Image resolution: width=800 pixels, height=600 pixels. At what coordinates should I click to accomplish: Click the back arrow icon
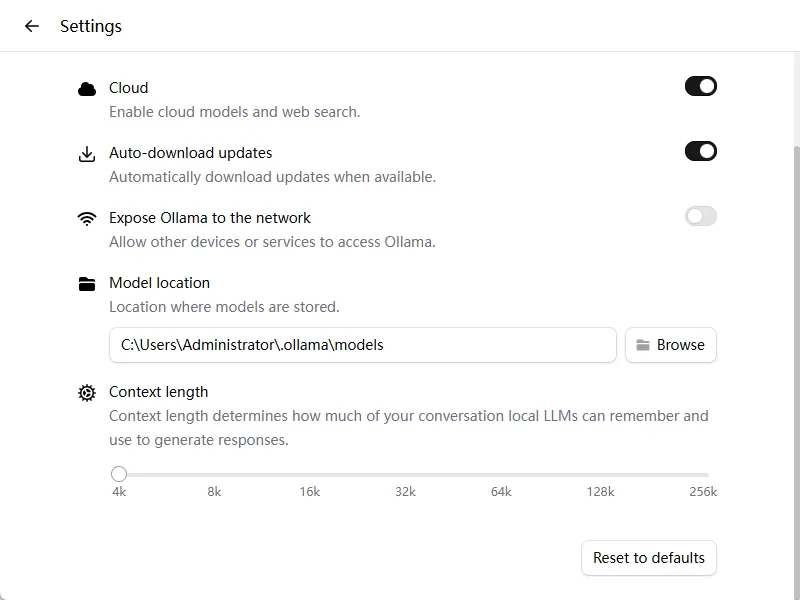pos(32,26)
